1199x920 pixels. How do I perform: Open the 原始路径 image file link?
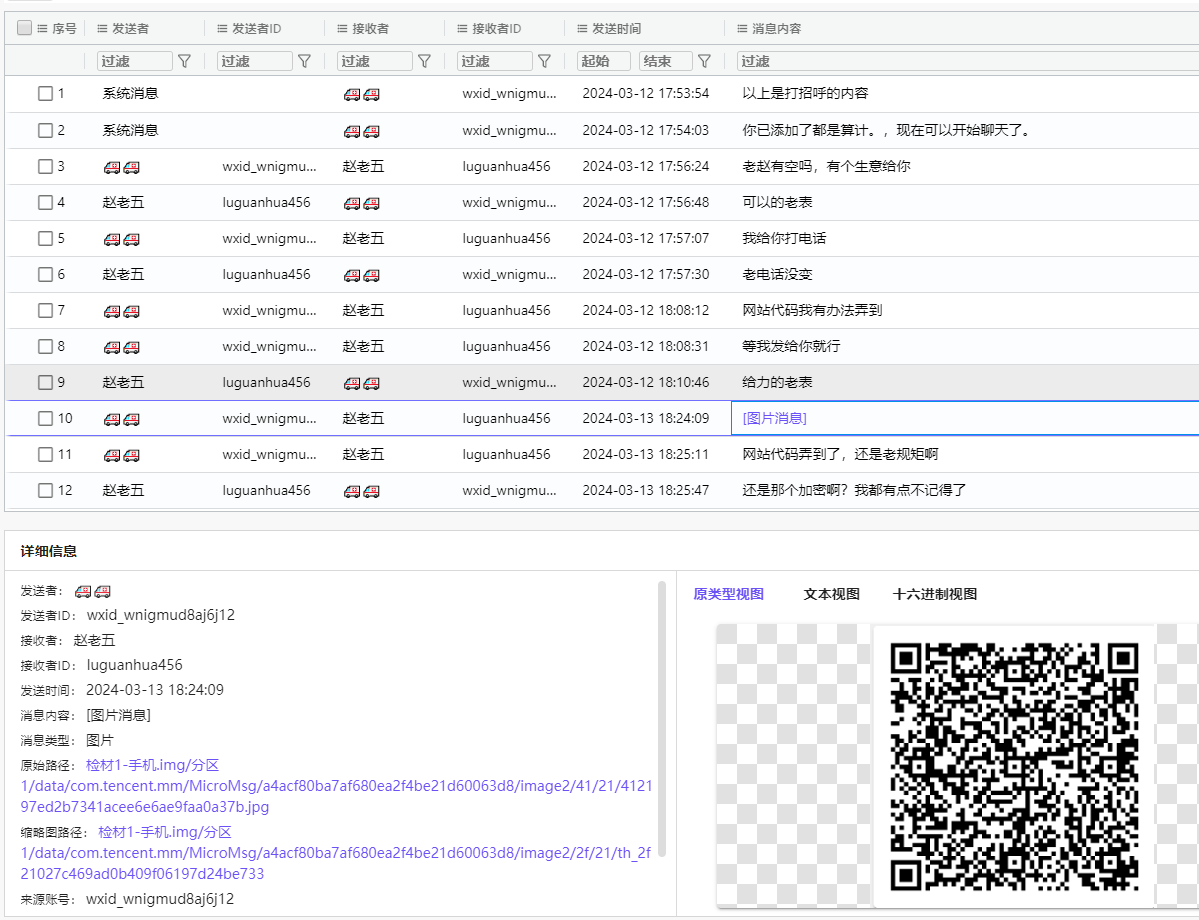pyautogui.click(x=336, y=786)
